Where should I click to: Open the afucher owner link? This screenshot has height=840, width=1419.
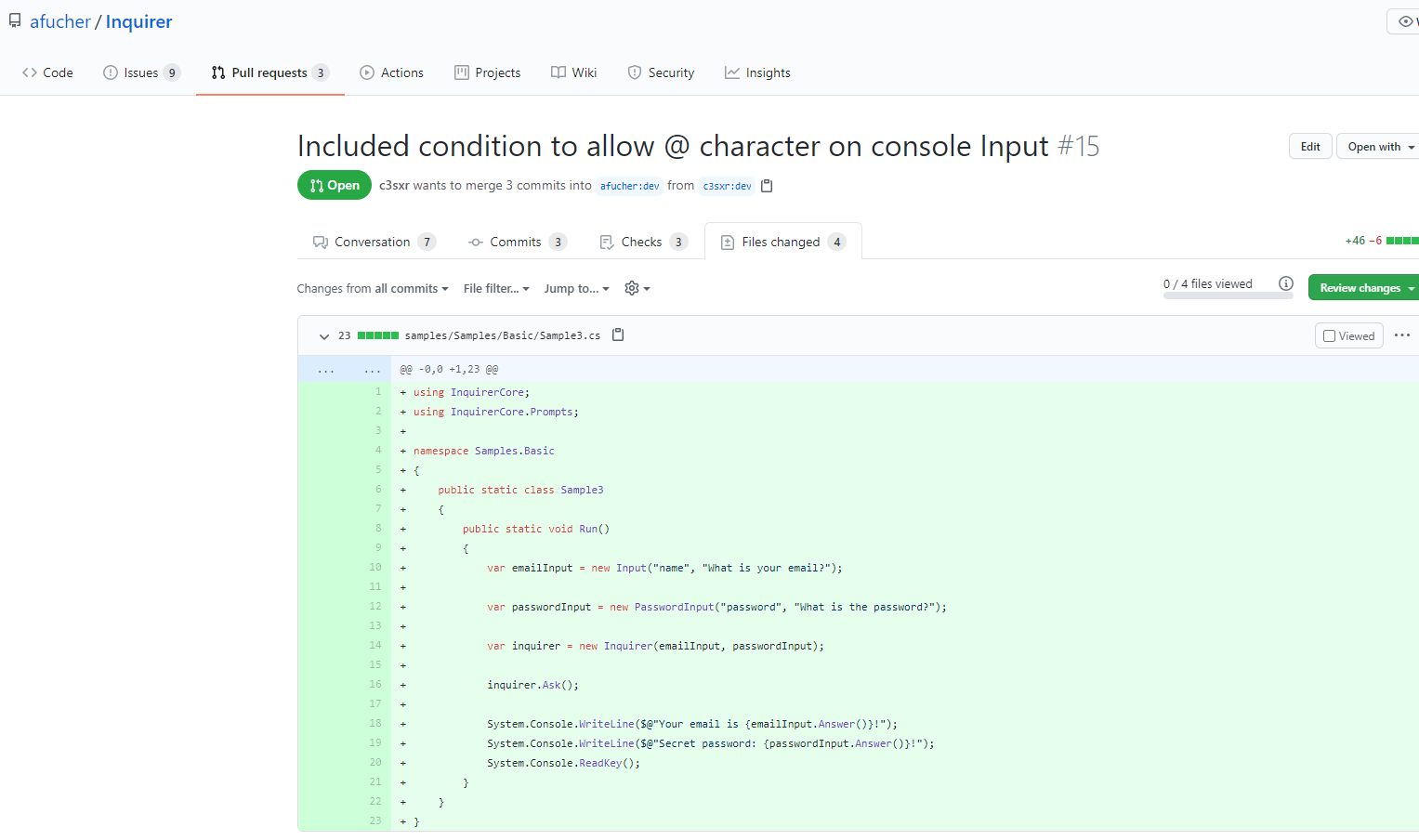[60, 21]
